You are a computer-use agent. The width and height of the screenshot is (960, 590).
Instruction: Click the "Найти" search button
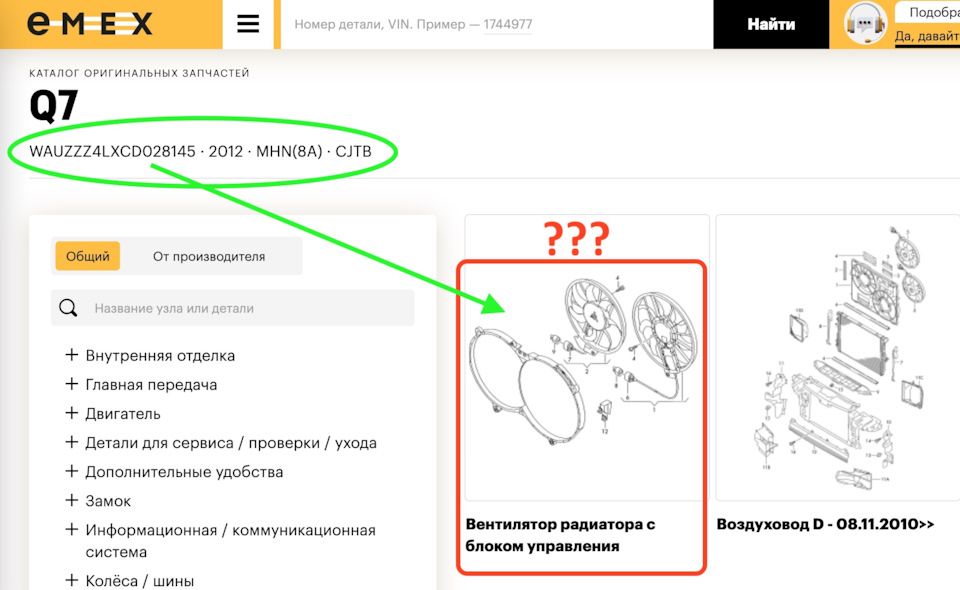point(770,23)
